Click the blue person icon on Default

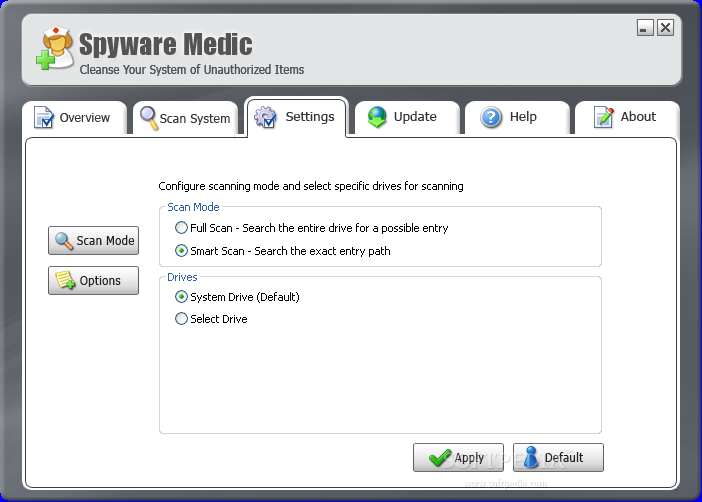[x=531, y=457]
